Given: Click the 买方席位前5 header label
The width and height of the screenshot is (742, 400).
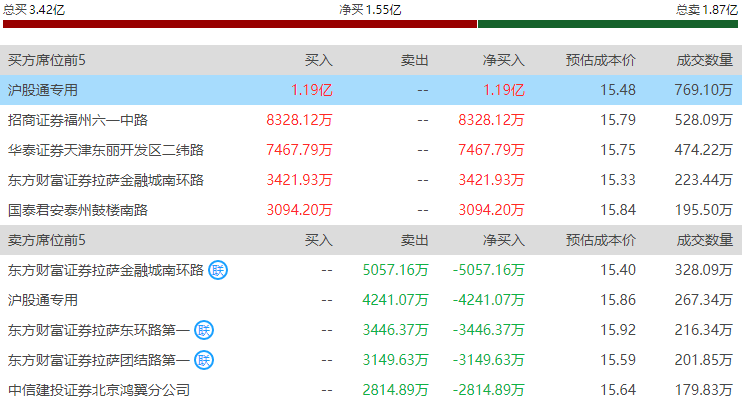Looking at the screenshot, I should [46, 60].
